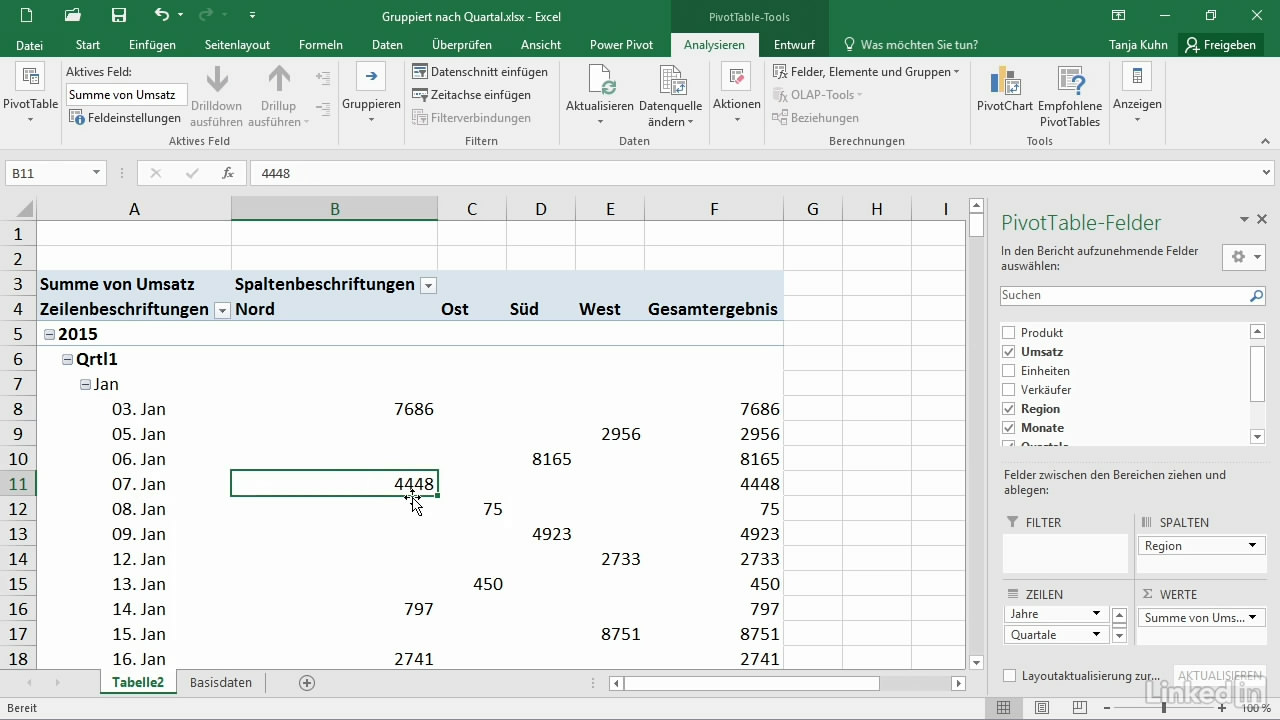Click the Gruppieren arrow button
The image size is (1280, 720).
[x=371, y=95]
